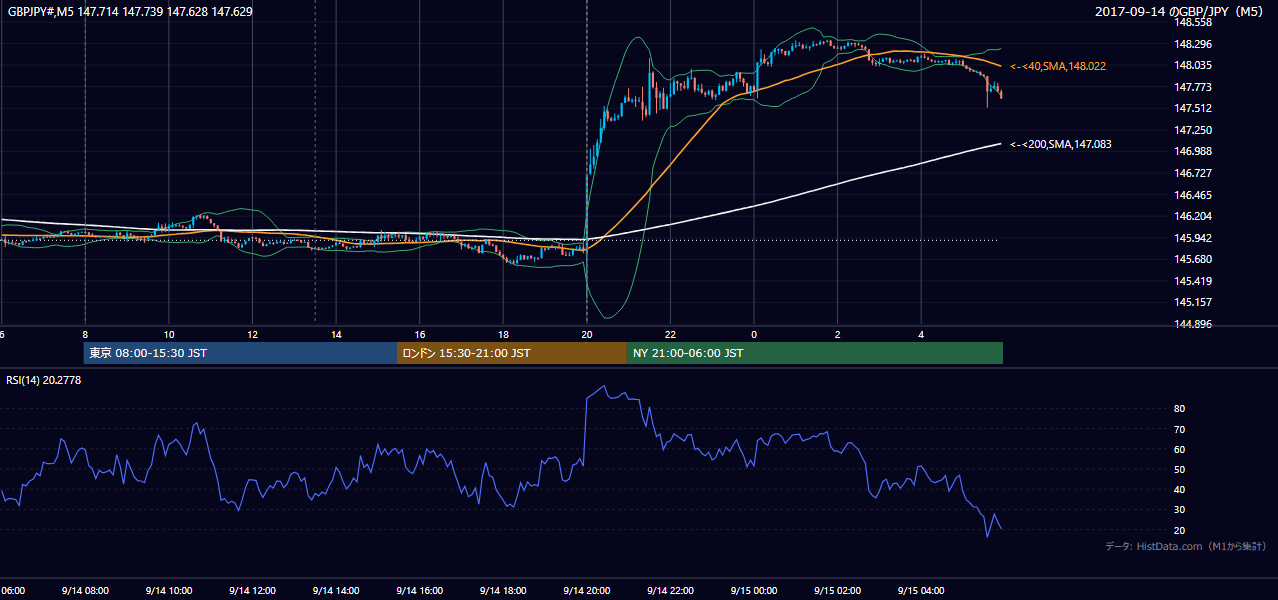Click price axis label 145.157
1278x600 pixels.
tap(1192, 302)
